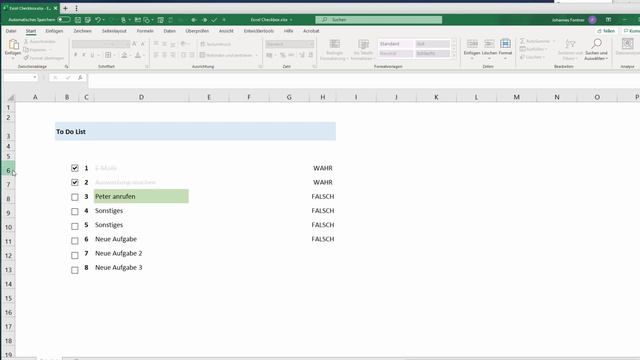The width and height of the screenshot is (640, 360).
Task: Click the select-all corner triangle
Action: tap(11, 97)
